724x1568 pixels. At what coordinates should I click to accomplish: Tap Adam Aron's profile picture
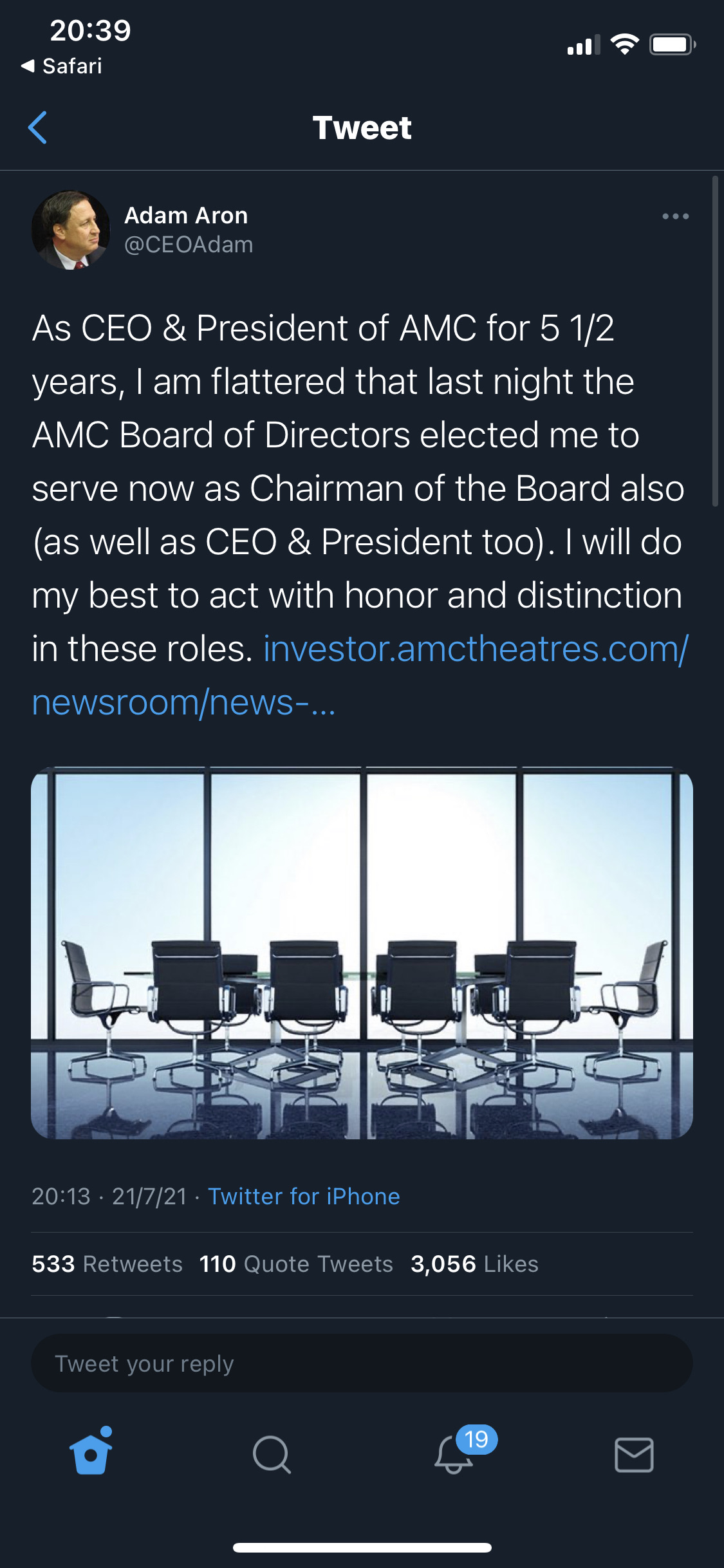71,230
